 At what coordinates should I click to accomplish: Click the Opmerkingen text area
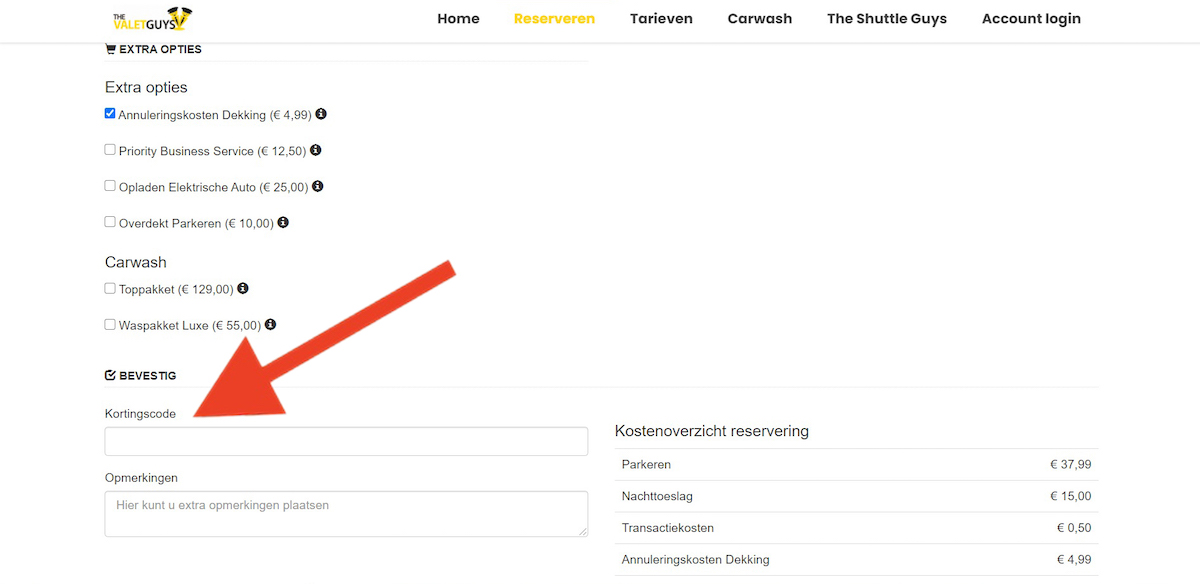346,513
